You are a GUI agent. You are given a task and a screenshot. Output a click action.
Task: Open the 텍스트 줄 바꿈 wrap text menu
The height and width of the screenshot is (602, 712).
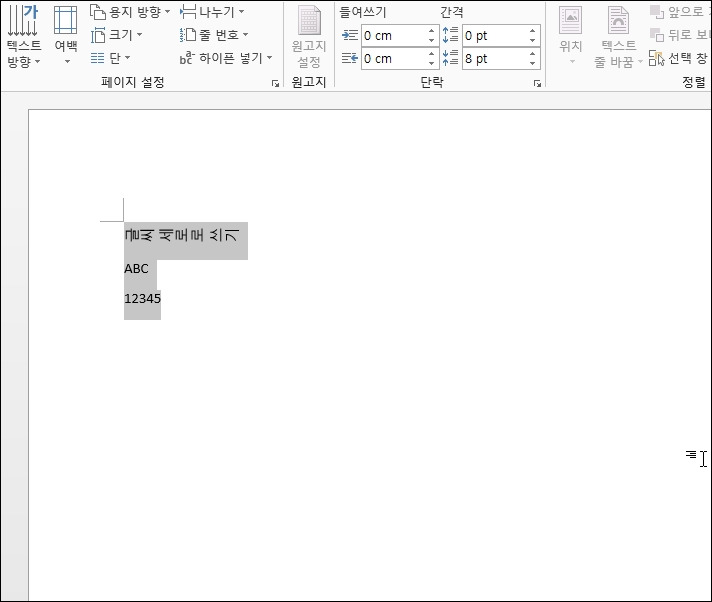618,36
